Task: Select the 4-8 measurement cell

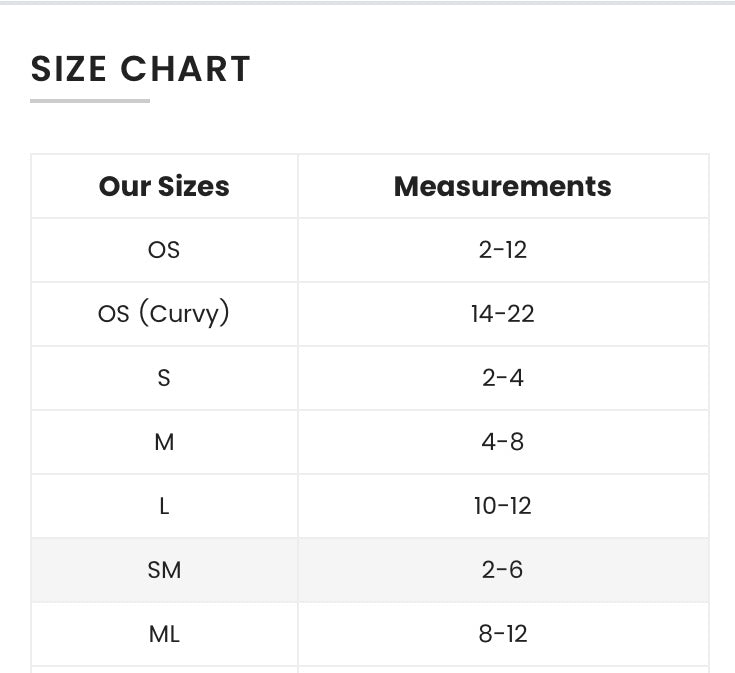Action: click(502, 442)
